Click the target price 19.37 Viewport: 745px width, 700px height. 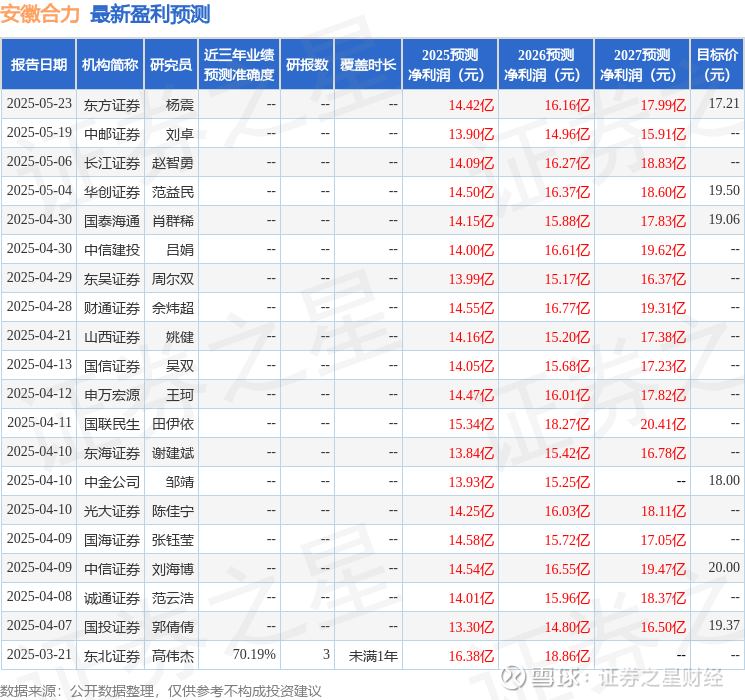coord(724,625)
